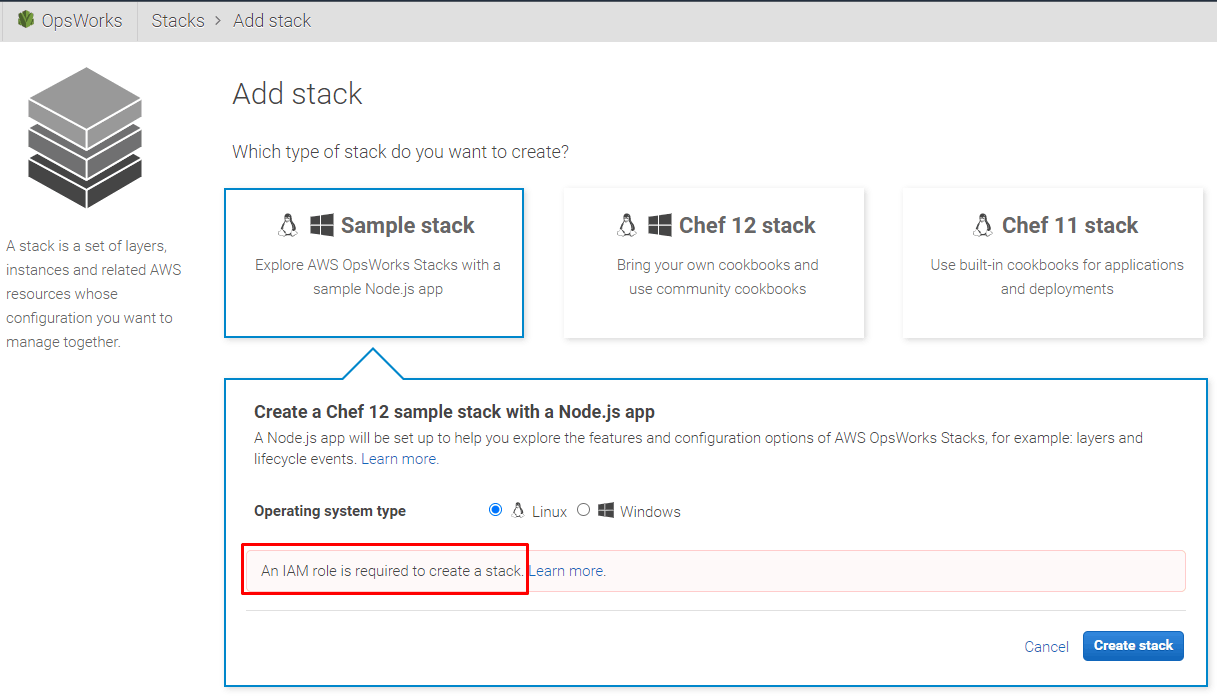This screenshot has height=696, width=1217.
Task: Click 'Create a Chef 12 sample stack' heading
Action: (x=454, y=412)
